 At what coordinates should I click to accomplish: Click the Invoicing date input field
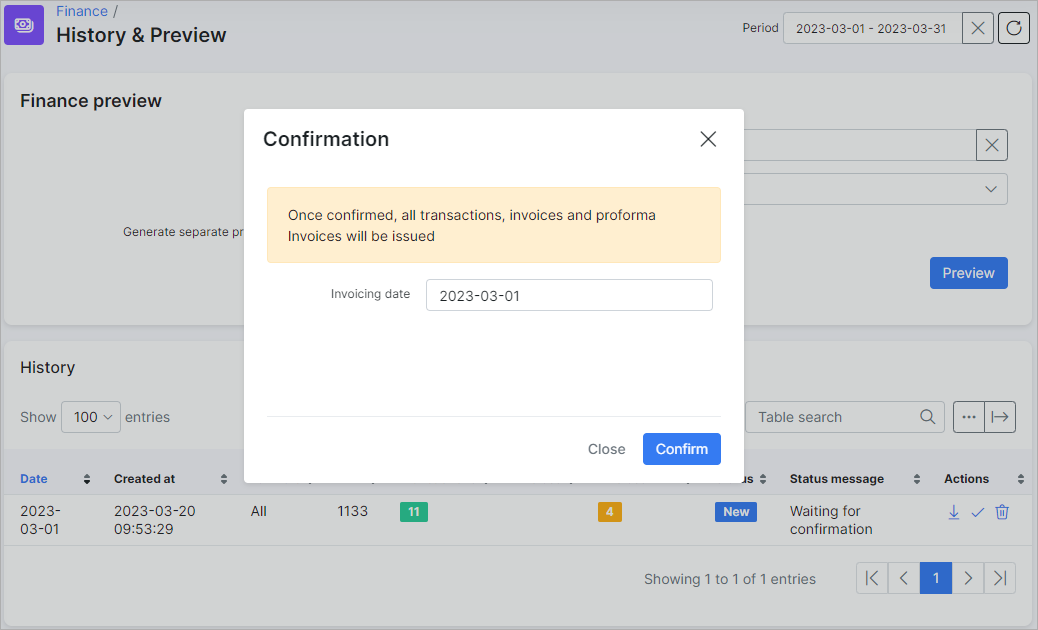[x=569, y=295]
